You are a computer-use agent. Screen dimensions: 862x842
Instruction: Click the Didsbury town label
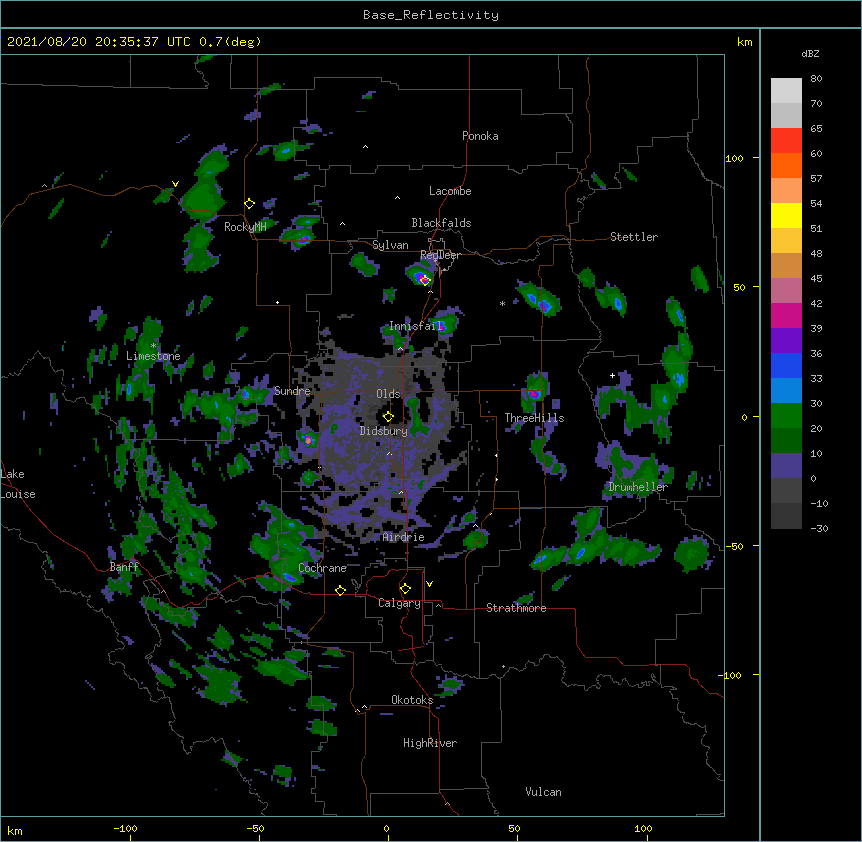click(x=383, y=431)
